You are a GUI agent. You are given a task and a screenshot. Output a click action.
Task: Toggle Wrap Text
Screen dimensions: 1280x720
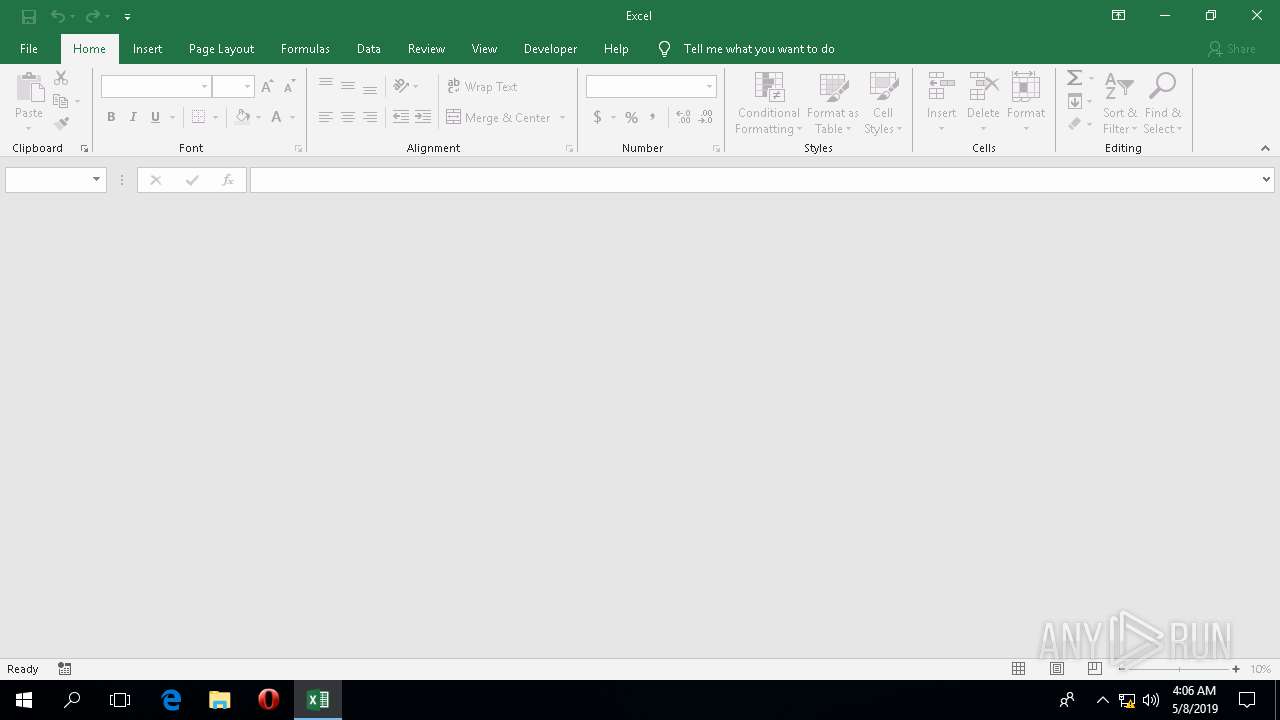pos(482,87)
